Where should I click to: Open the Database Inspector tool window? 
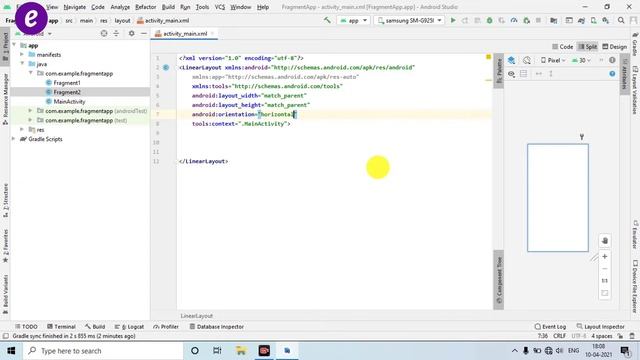pos(217,327)
